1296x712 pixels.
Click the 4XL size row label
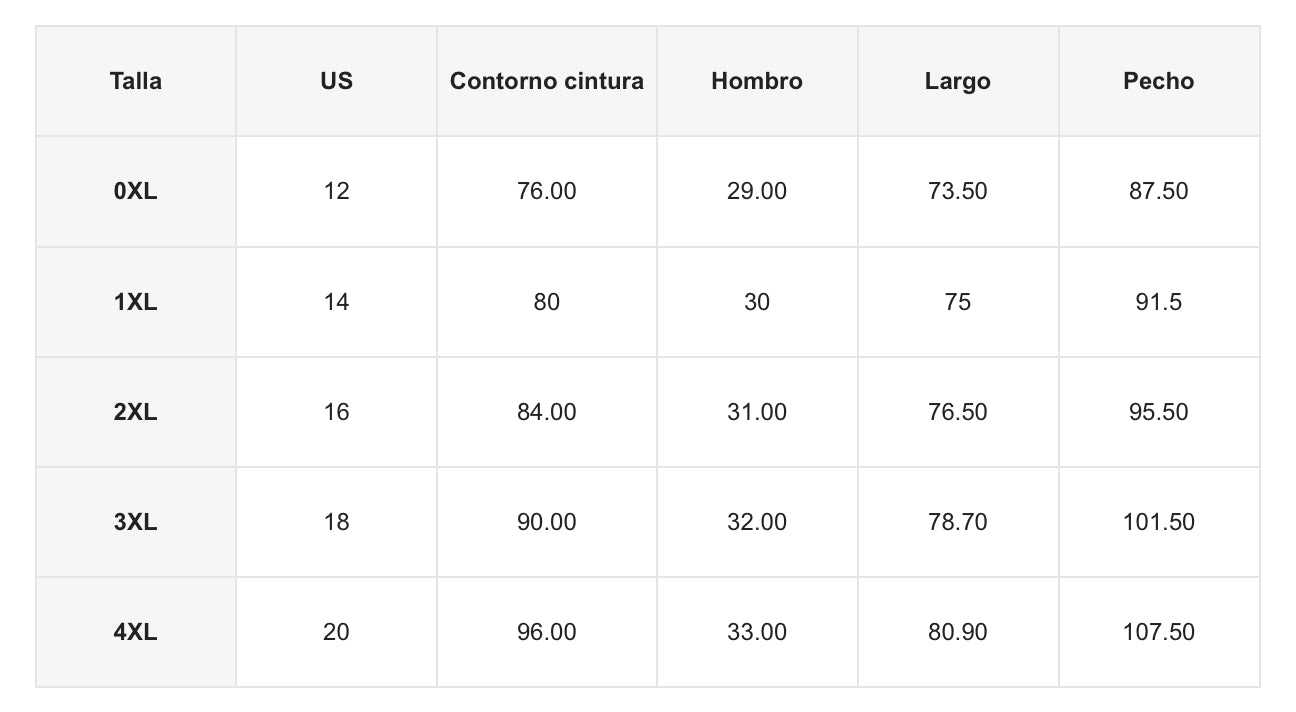[136, 631]
